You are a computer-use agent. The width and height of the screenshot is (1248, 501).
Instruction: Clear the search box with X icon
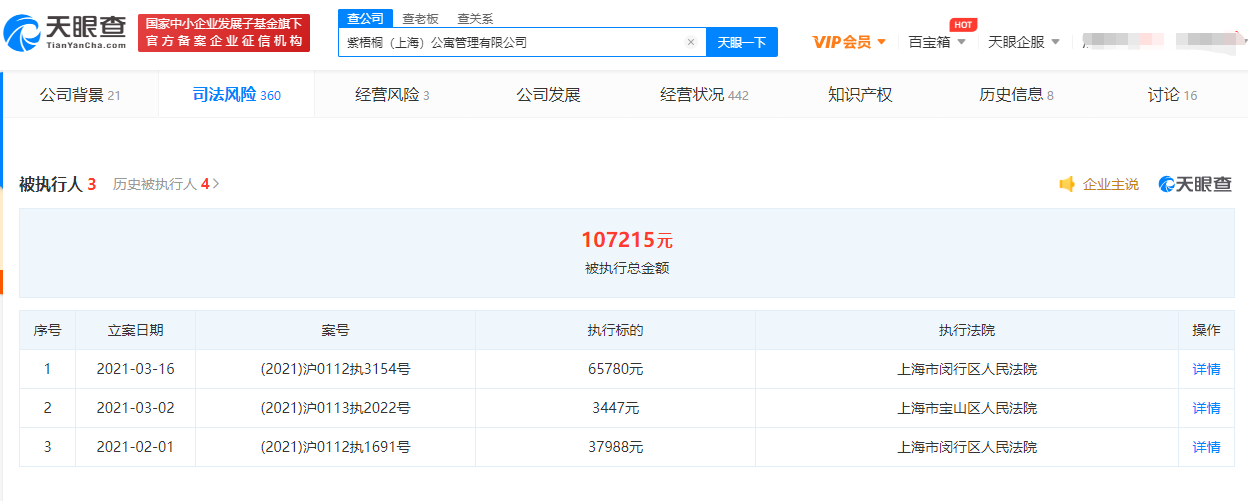coord(690,42)
